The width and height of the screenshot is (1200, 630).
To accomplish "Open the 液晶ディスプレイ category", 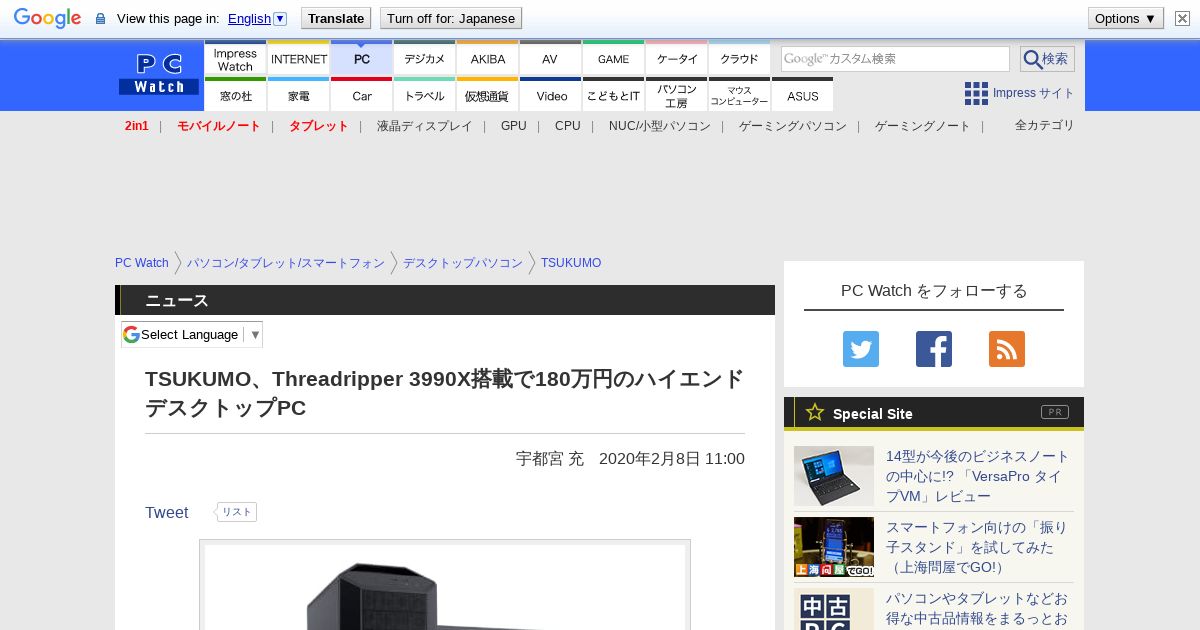I will tap(425, 126).
